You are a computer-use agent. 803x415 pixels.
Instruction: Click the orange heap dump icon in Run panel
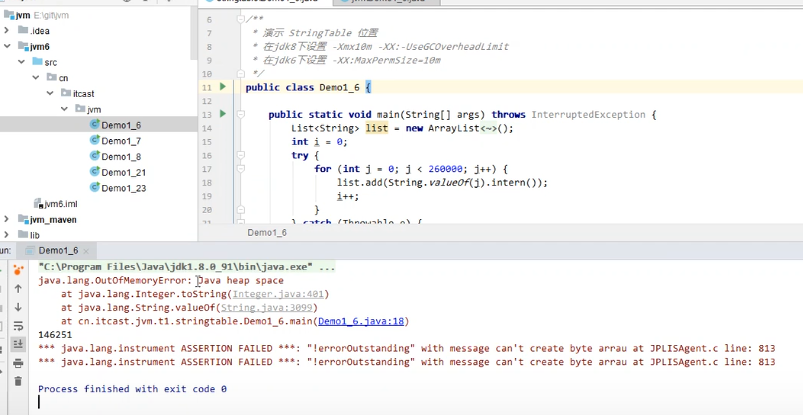click(x=18, y=270)
